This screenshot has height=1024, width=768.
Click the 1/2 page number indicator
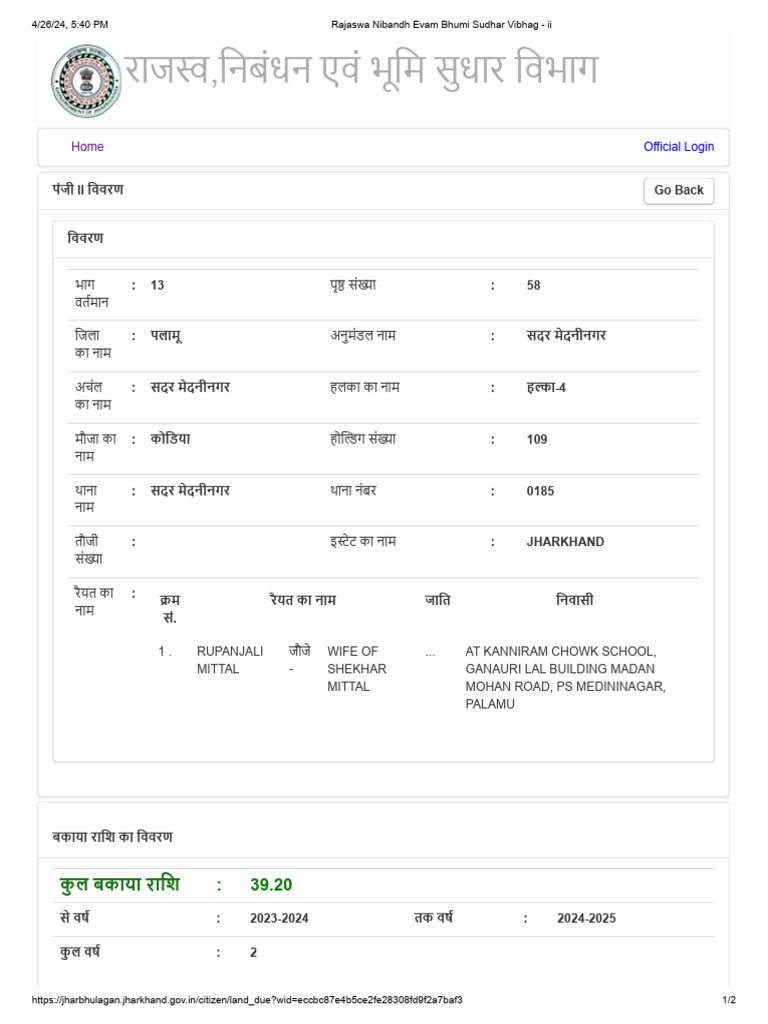[729, 1000]
